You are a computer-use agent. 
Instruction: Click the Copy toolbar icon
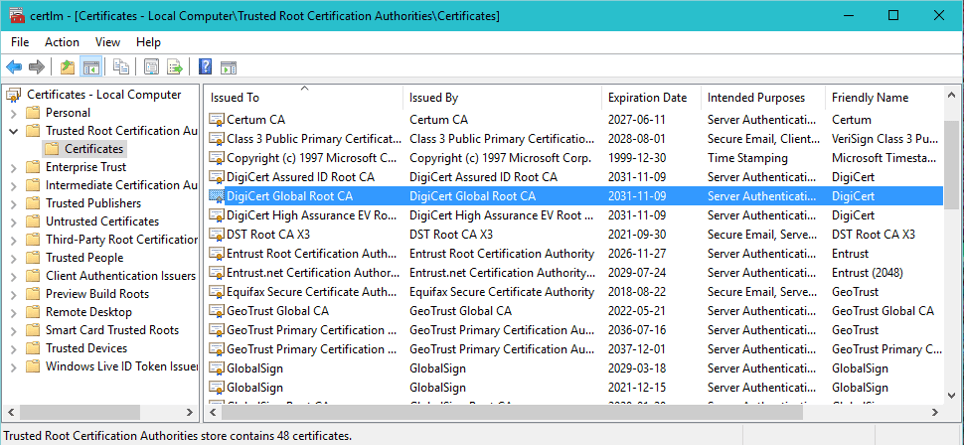[x=121, y=67]
